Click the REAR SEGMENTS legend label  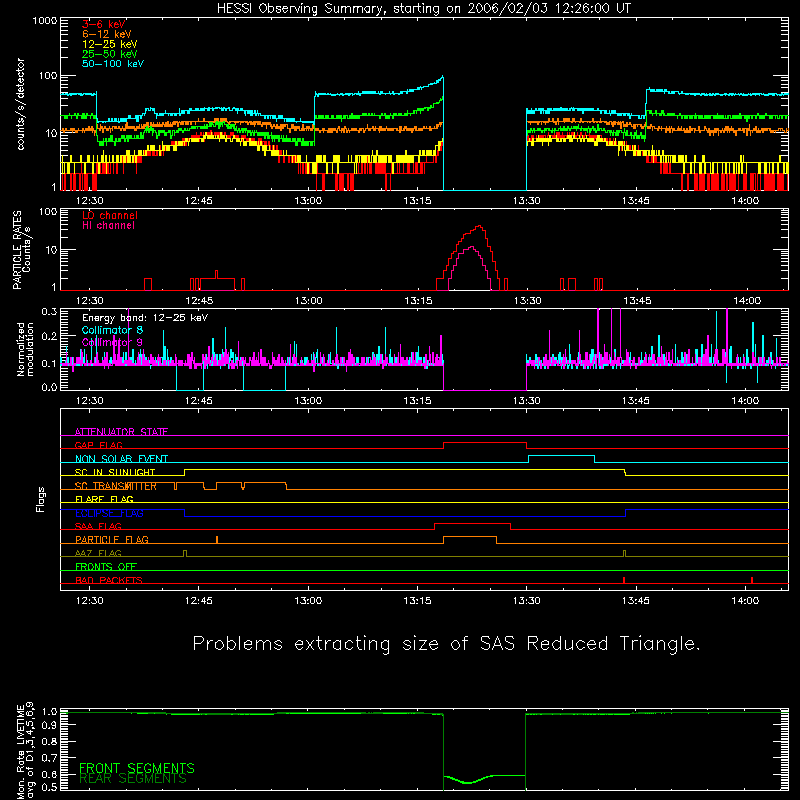click(x=133, y=779)
